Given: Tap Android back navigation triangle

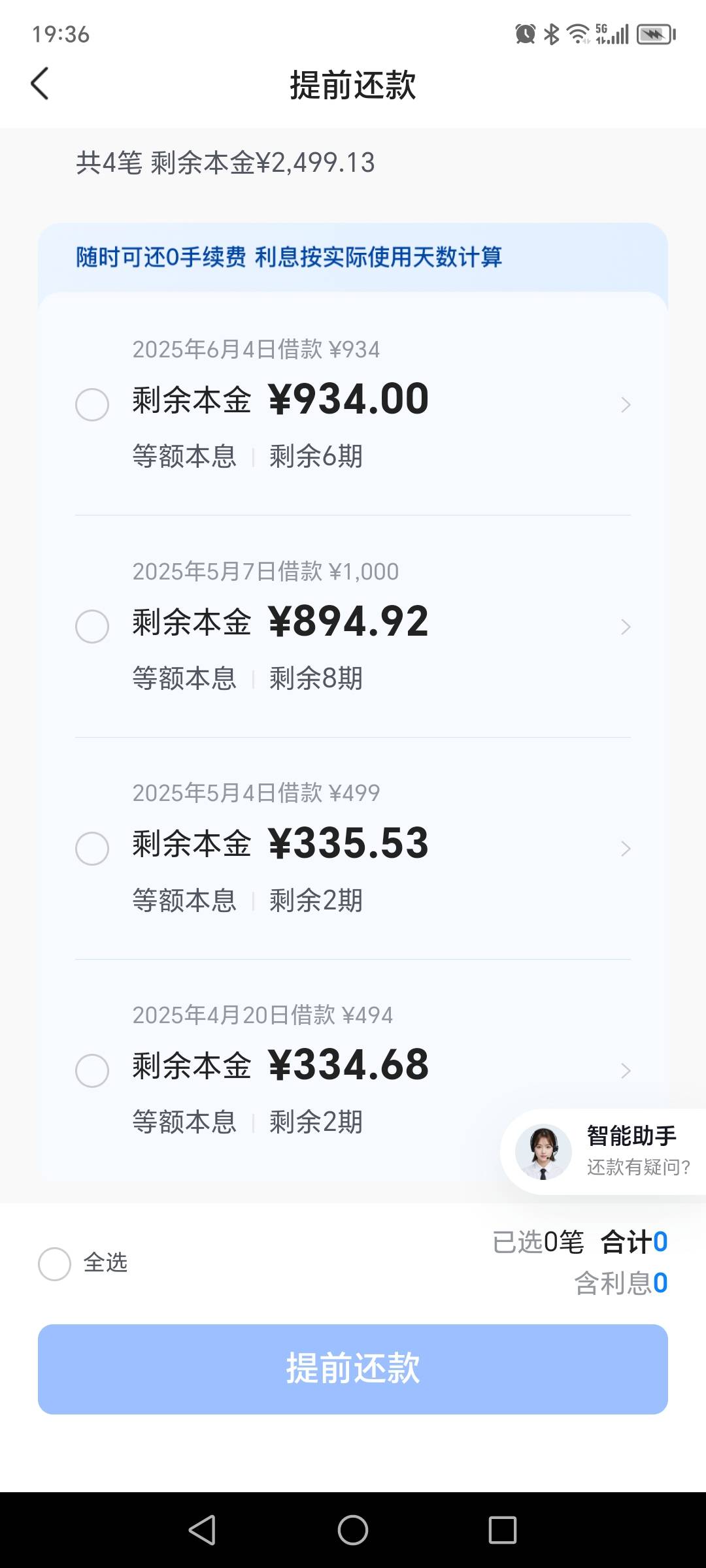Looking at the screenshot, I should (x=202, y=1529).
